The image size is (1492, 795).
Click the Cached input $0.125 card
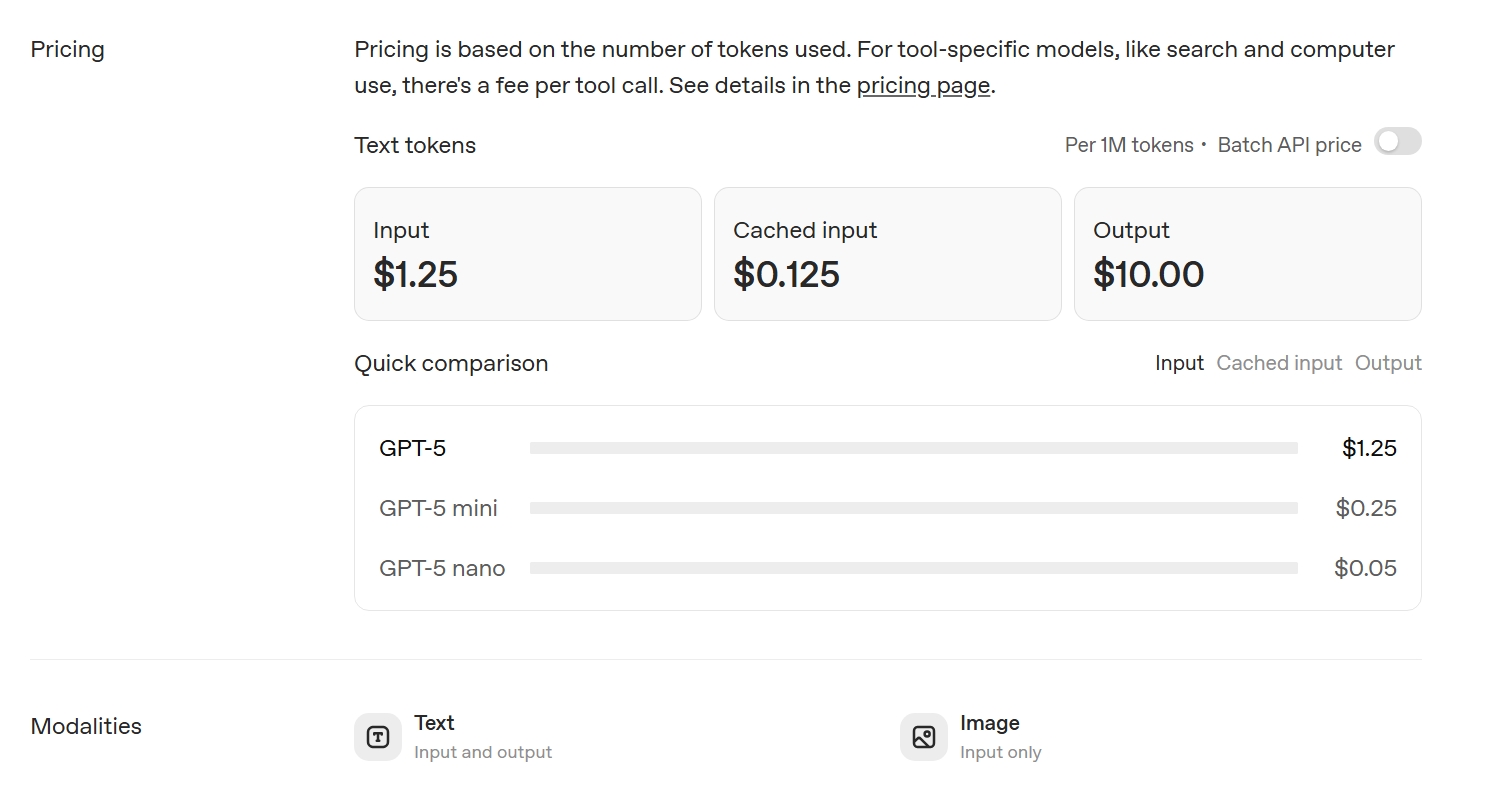pos(887,254)
